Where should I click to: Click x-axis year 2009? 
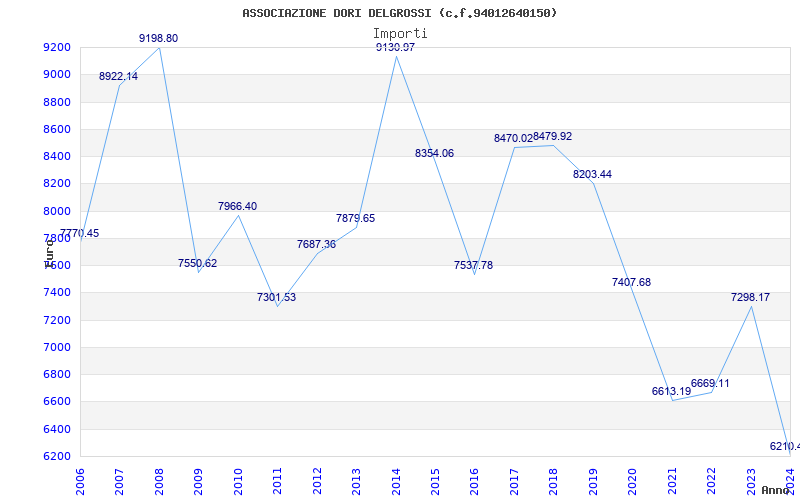pyautogui.click(x=198, y=482)
